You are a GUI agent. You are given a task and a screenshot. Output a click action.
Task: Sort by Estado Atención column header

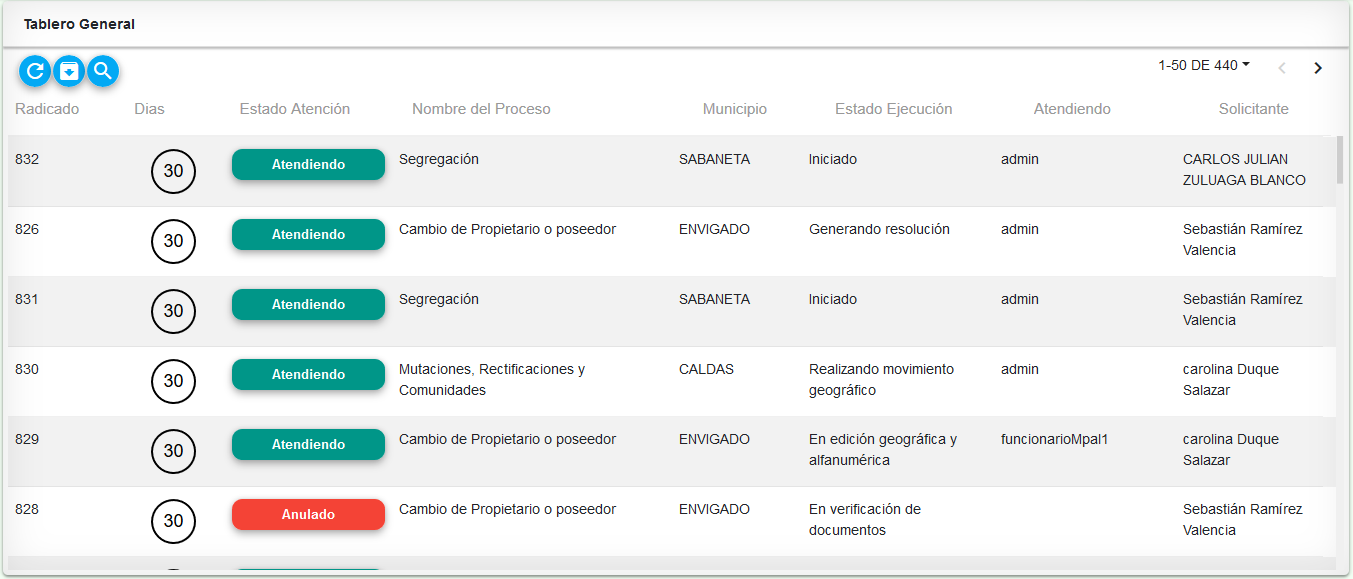(295, 109)
